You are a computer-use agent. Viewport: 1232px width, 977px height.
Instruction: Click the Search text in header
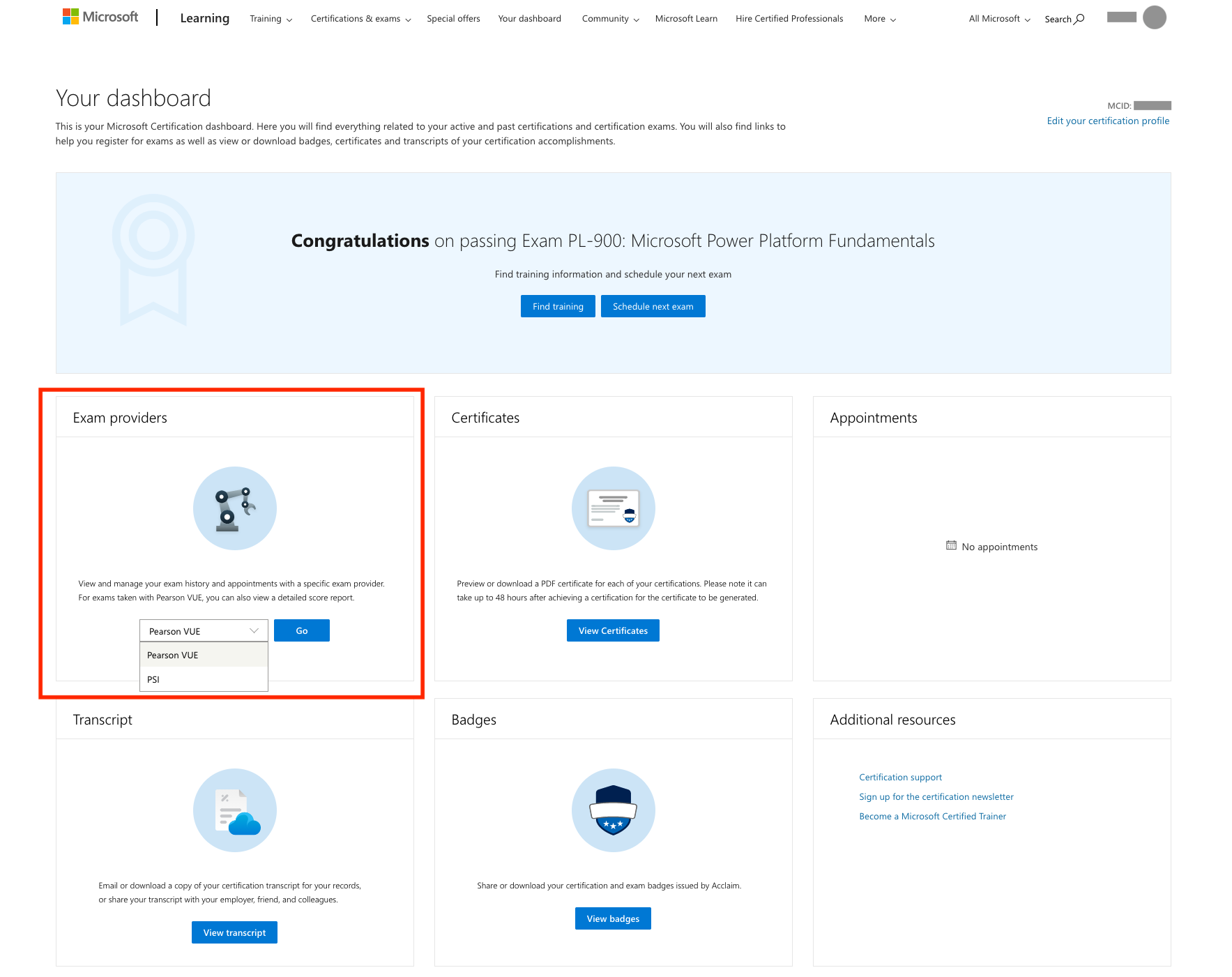click(1058, 19)
